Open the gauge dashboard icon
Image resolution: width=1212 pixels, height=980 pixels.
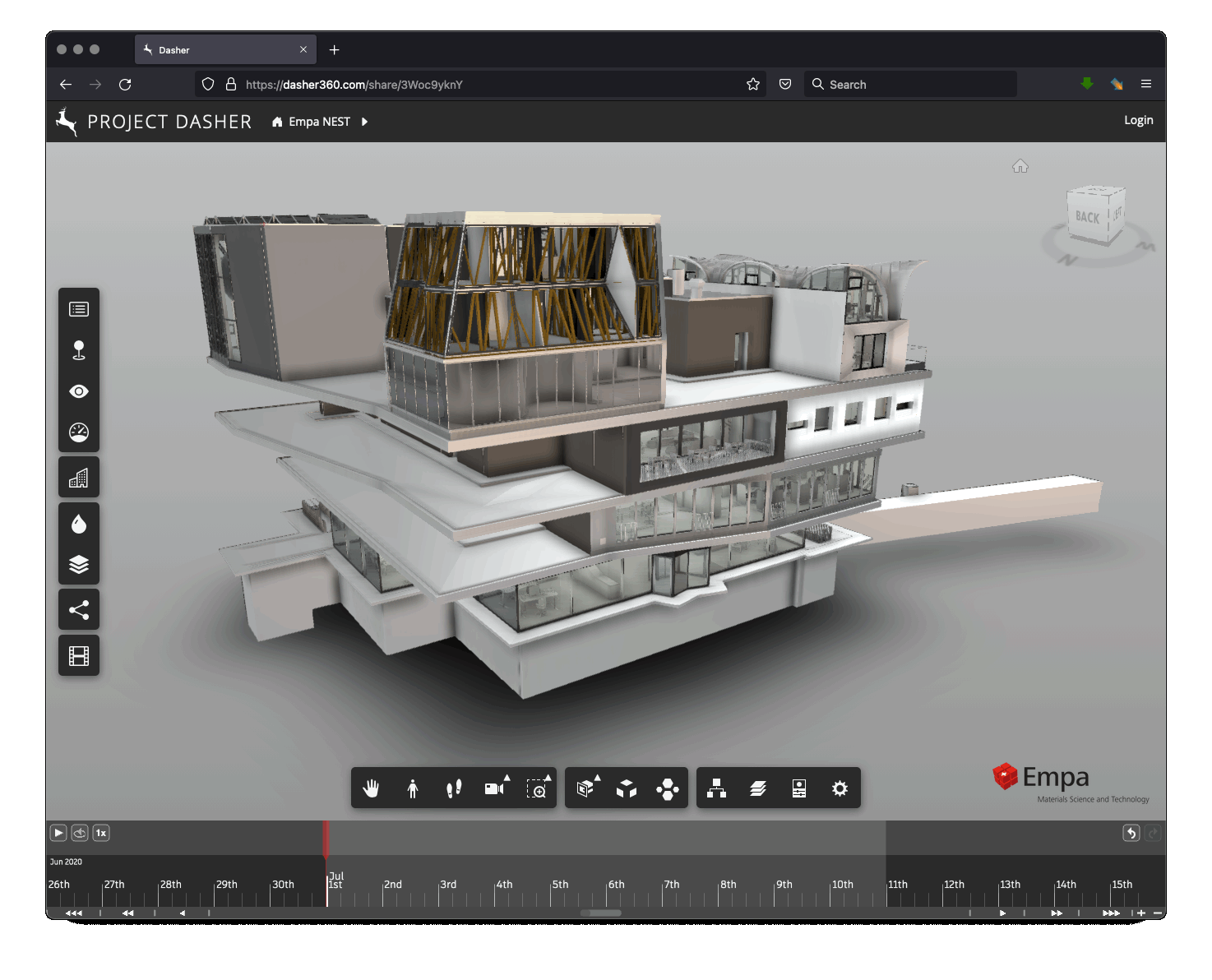79,432
